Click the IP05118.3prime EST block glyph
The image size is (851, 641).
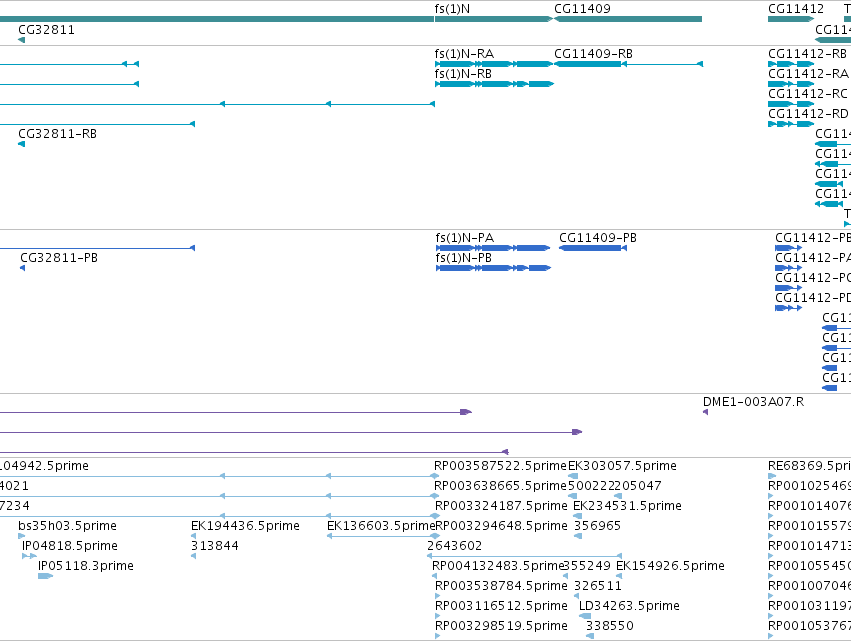(x=45, y=576)
